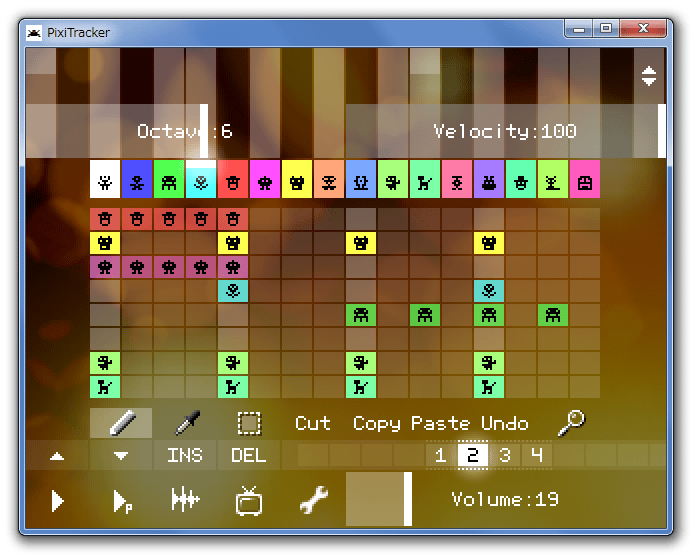Pick the cyan skull instrument in palette

click(x=201, y=179)
